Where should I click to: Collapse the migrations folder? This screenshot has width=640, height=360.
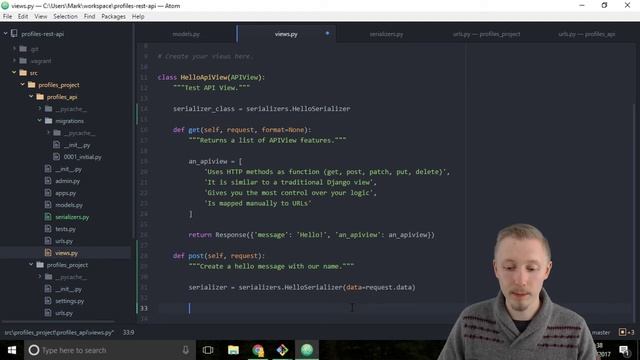40,121
